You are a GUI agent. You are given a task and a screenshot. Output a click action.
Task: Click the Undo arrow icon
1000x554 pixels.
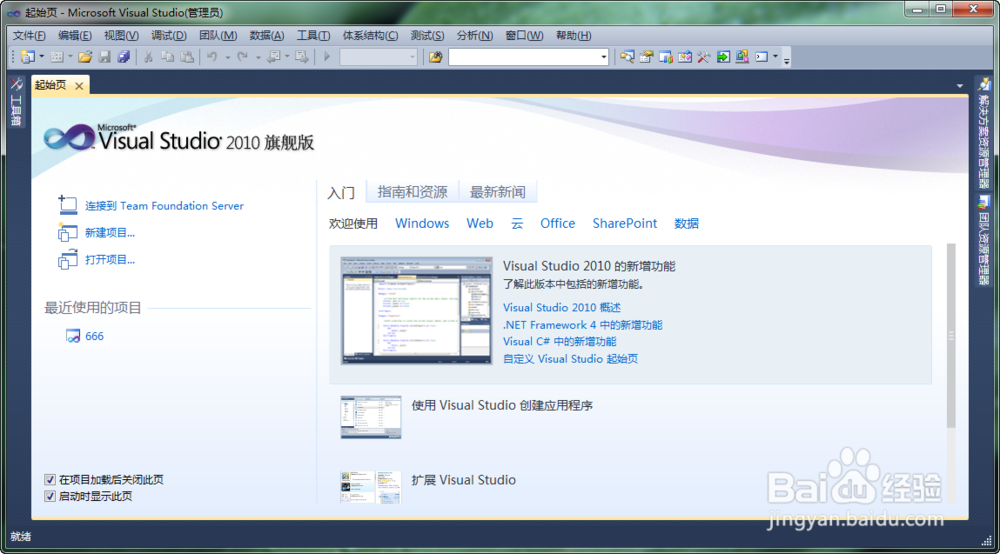click(x=212, y=57)
